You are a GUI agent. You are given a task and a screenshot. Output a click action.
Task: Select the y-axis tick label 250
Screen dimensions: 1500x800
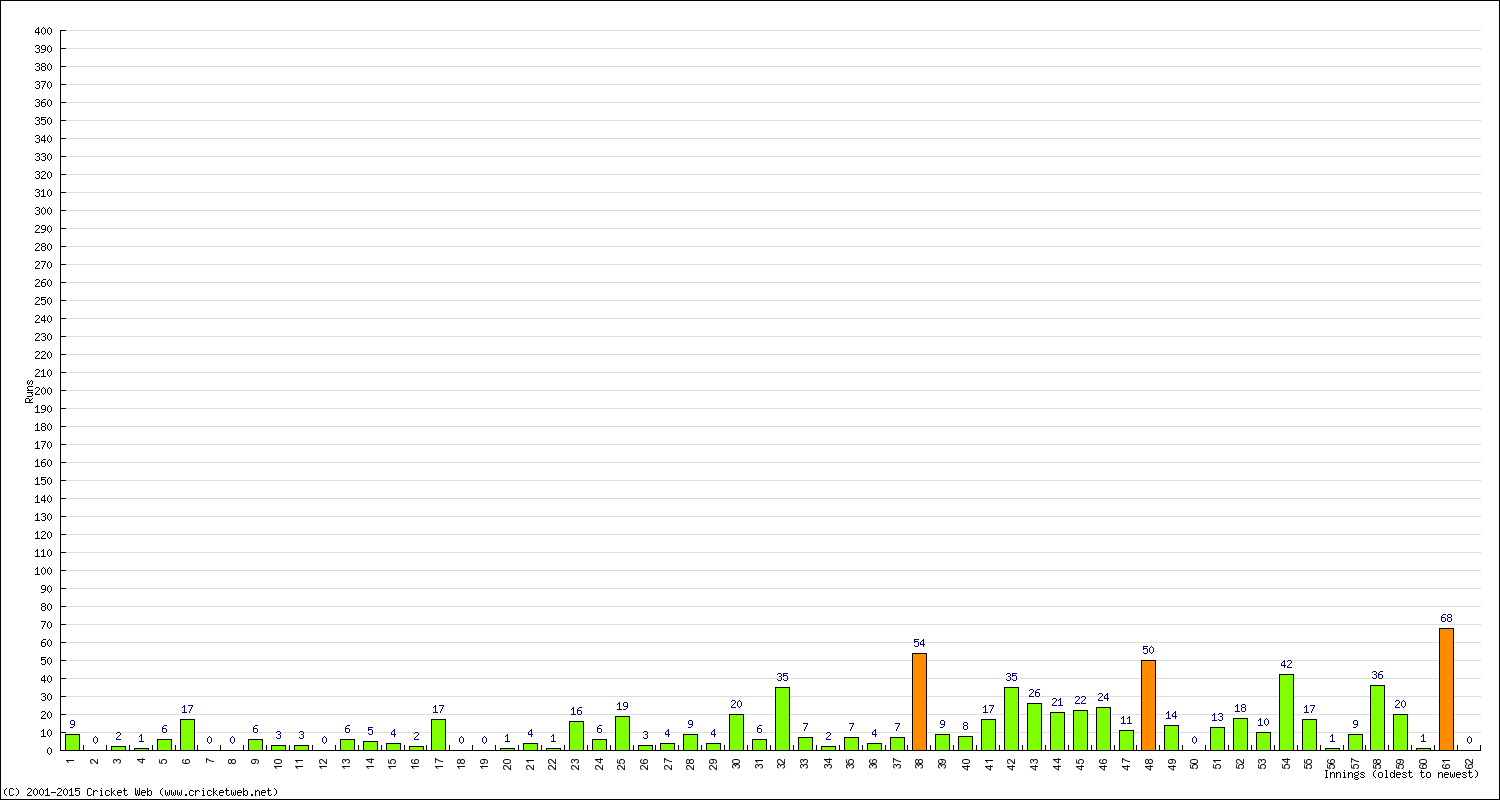pyautogui.click(x=43, y=301)
